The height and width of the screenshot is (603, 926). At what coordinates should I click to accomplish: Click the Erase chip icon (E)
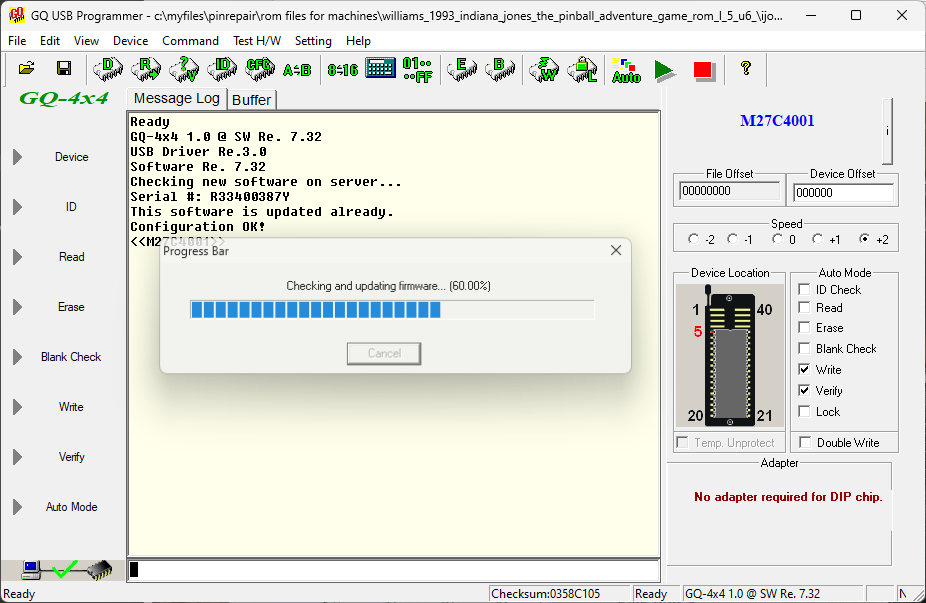(x=462, y=69)
